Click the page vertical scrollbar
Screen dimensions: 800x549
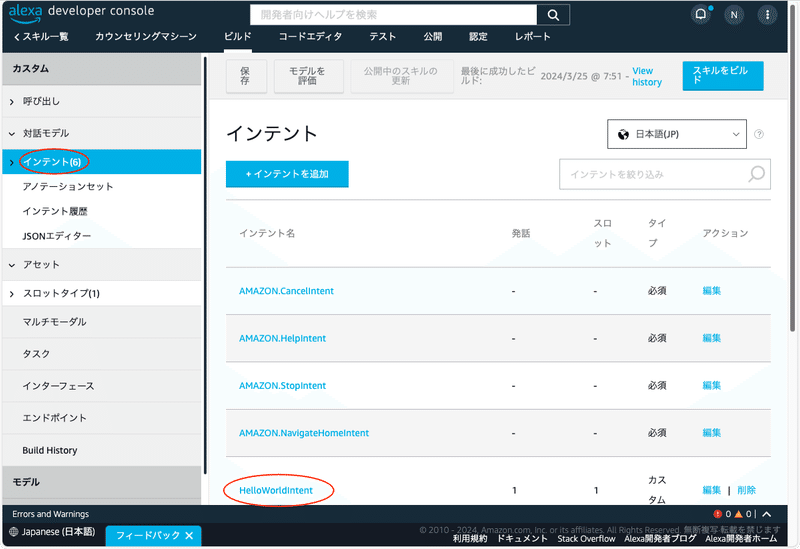[x=792, y=168]
